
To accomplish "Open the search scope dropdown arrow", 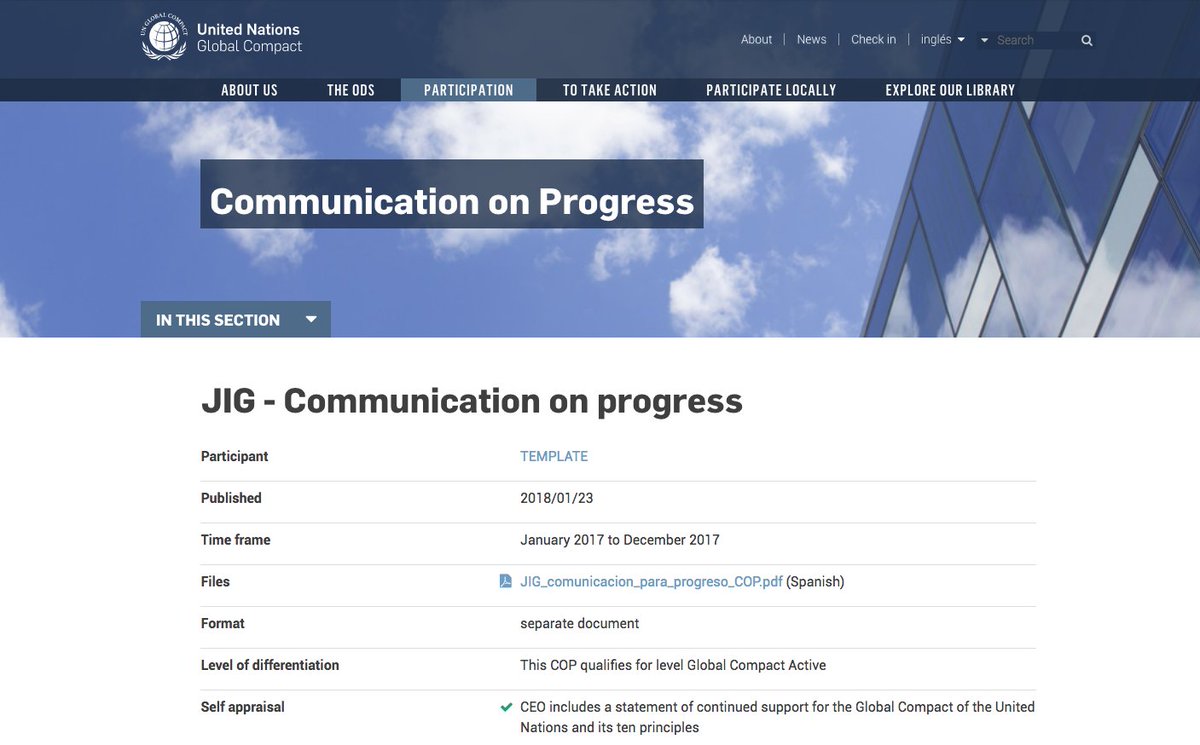I will point(984,41).
